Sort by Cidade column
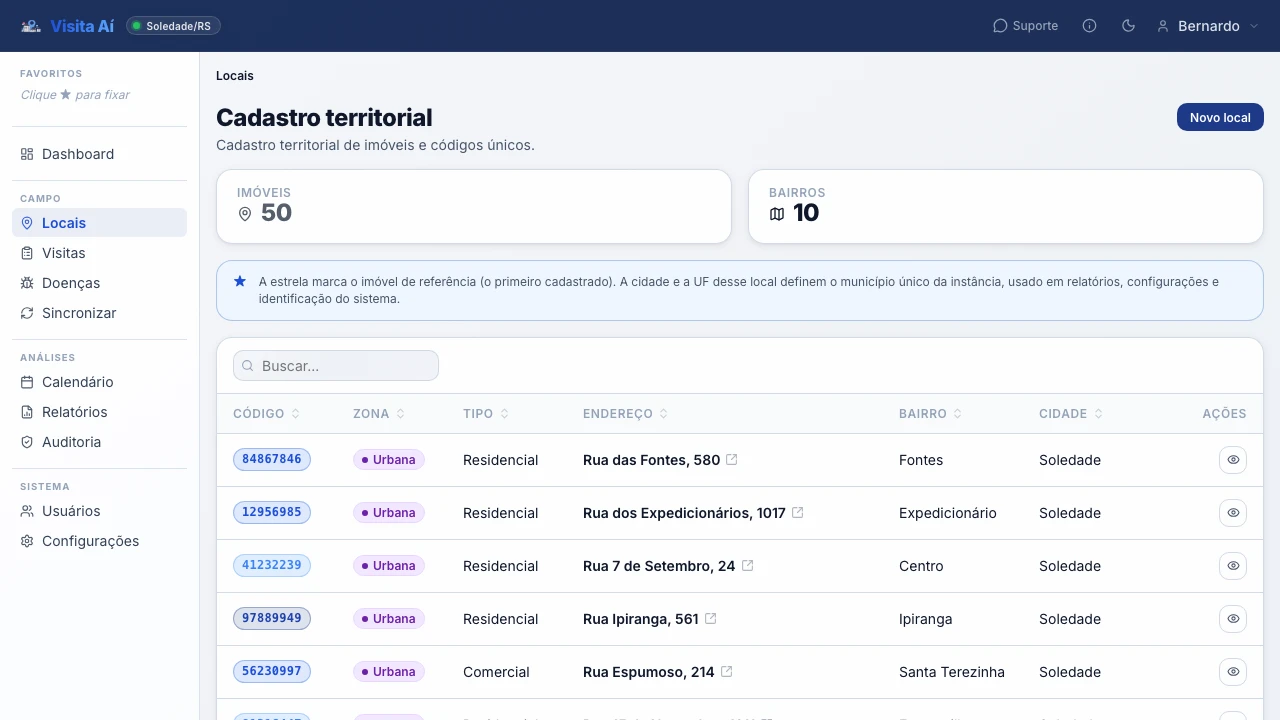The width and height of the screenshot is (1280, 720). [1071, 414]
